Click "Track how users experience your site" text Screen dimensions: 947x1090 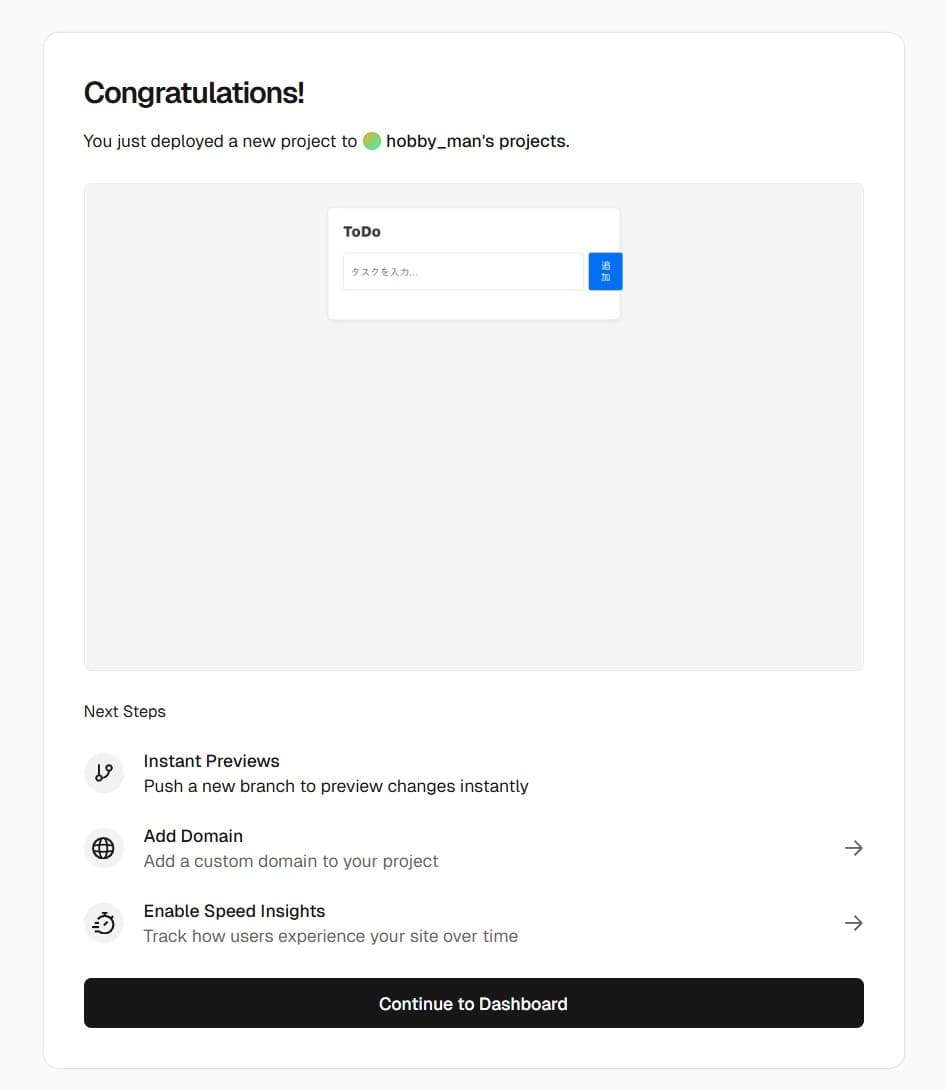pos(331,936)
